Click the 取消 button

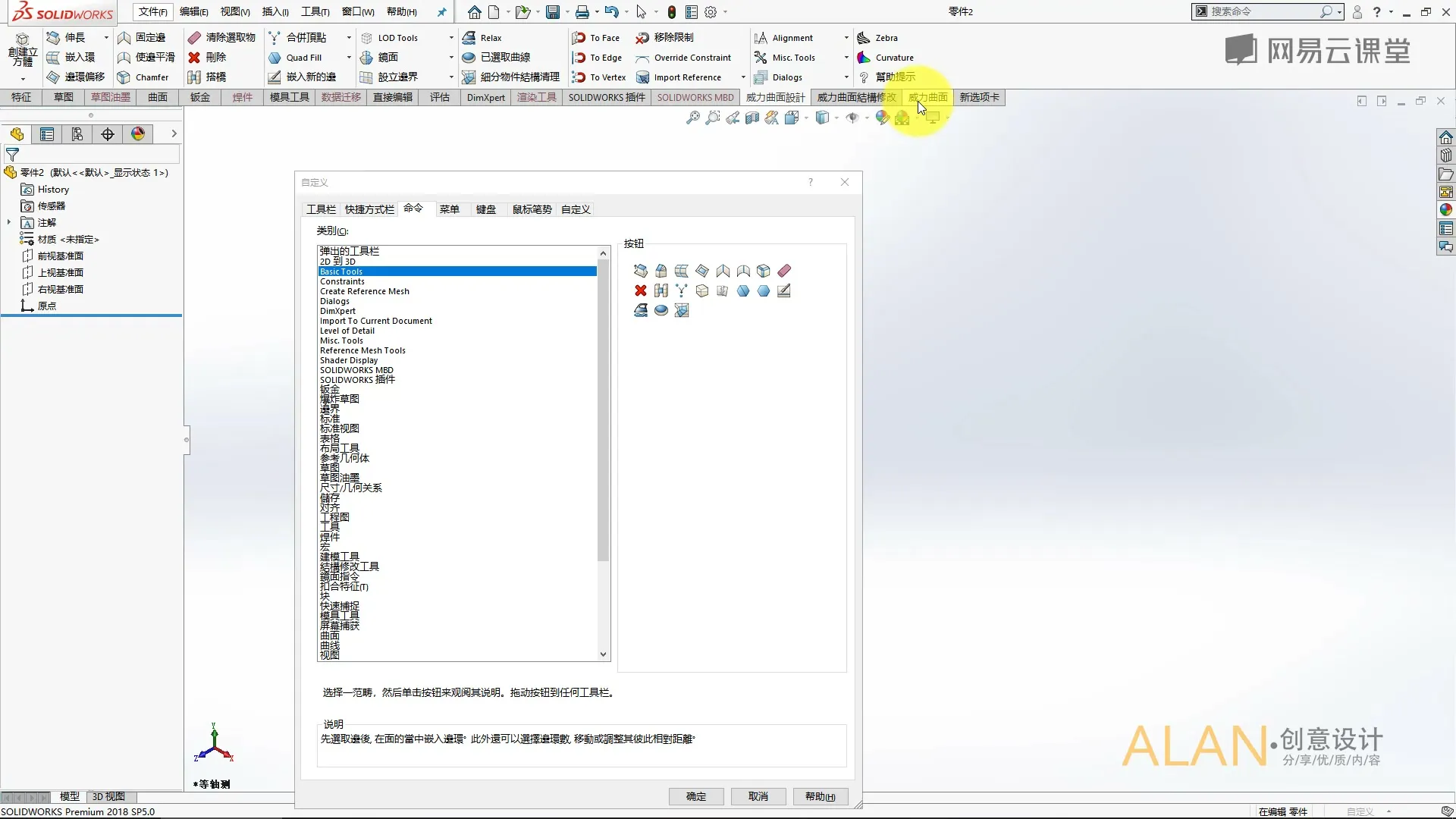pyautogui.click(x=758, y=796)
